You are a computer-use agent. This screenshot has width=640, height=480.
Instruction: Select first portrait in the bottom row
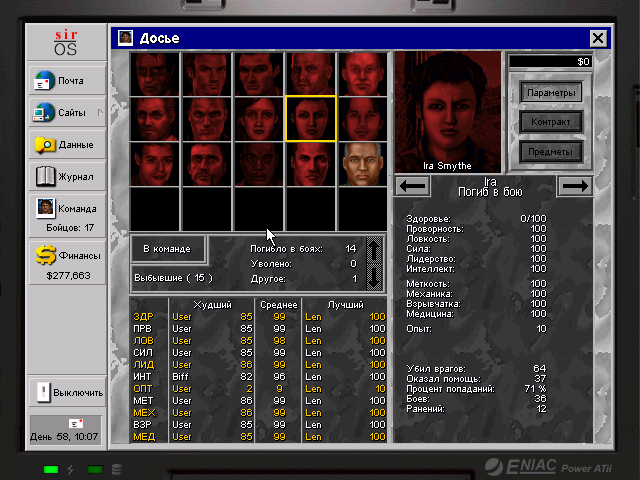tap(155, 164)
